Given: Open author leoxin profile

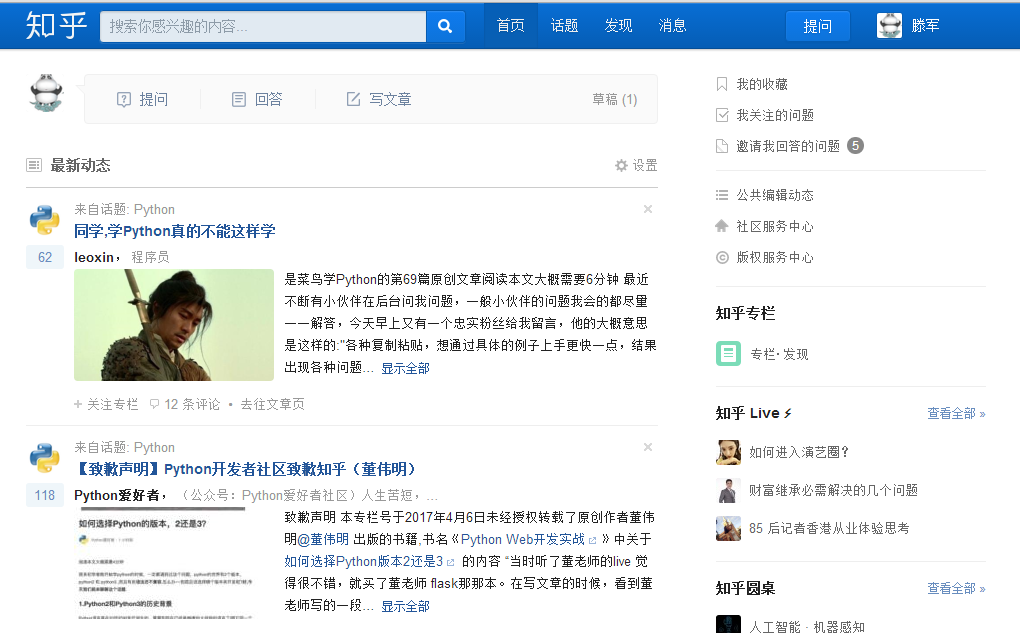Looking at the screenshot, I should (94, 258).
